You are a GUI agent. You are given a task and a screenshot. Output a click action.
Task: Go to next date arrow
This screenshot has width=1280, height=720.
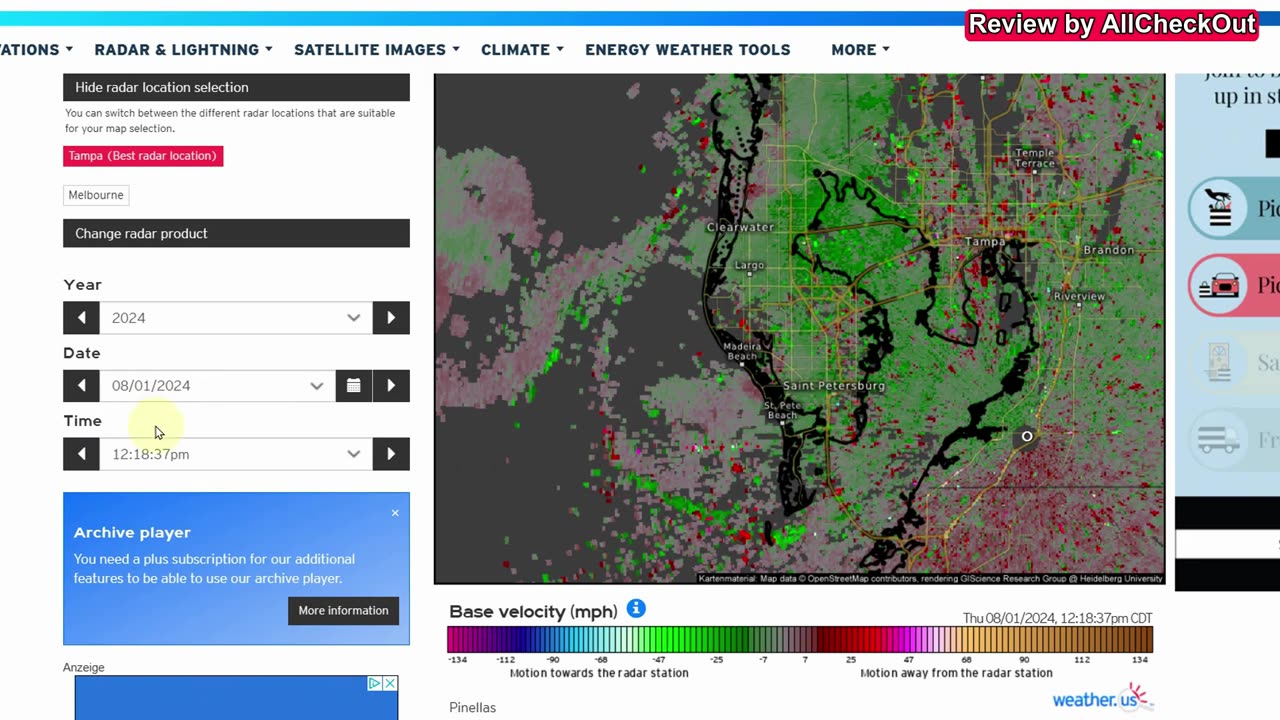(x=391, y=385)
